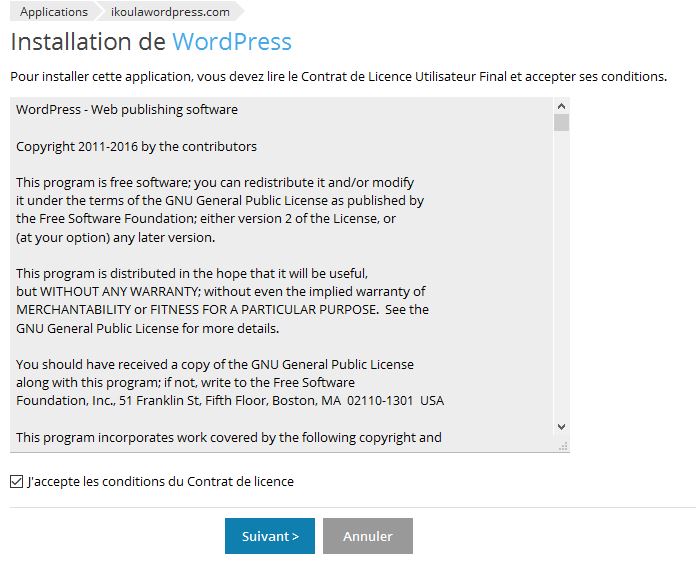
Task: Click the "This program is free software" line
Action: (x=214, y=182)
